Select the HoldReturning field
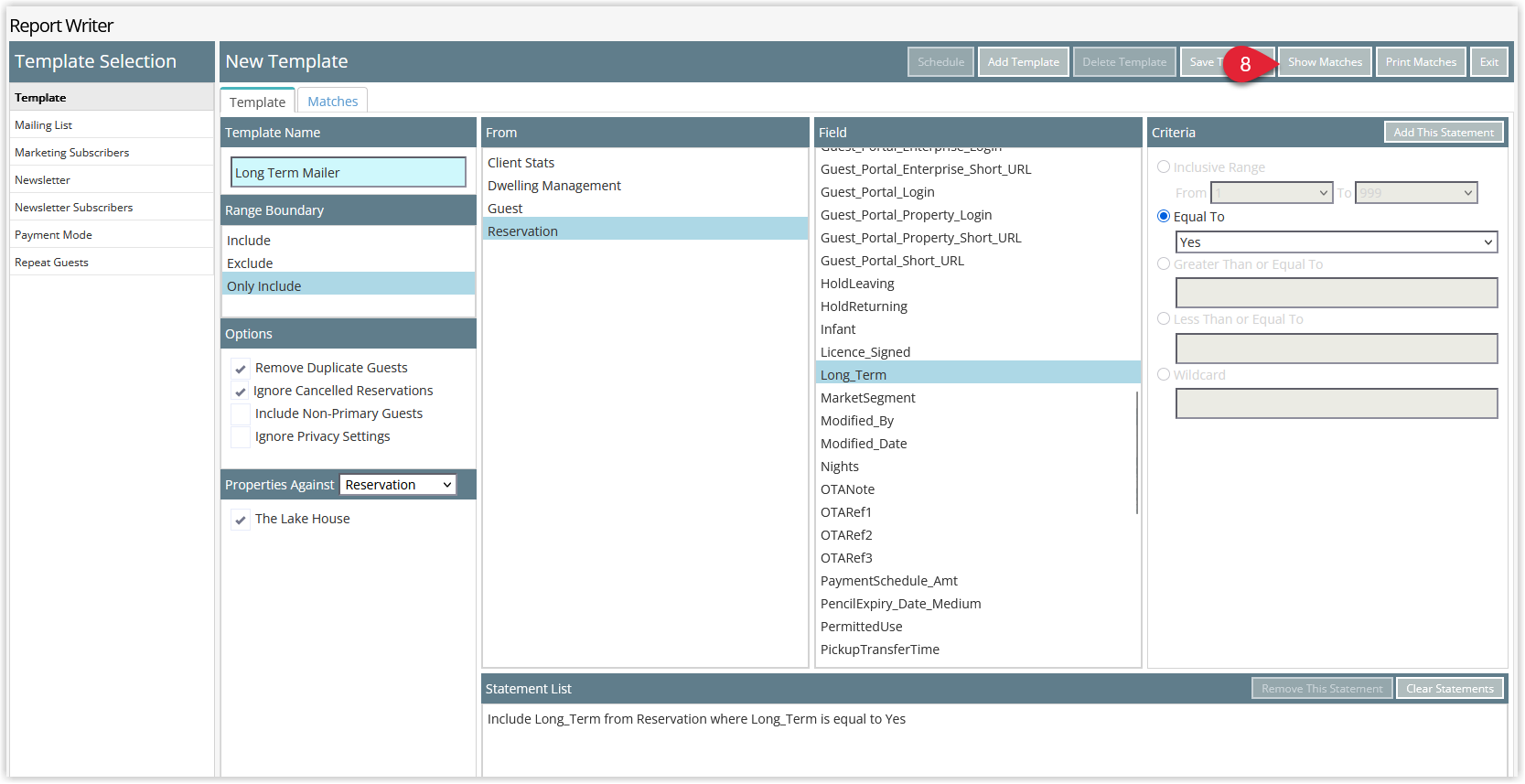Image resolution: width=1525 pixels, height=784 pixels. tap(977, 306)
